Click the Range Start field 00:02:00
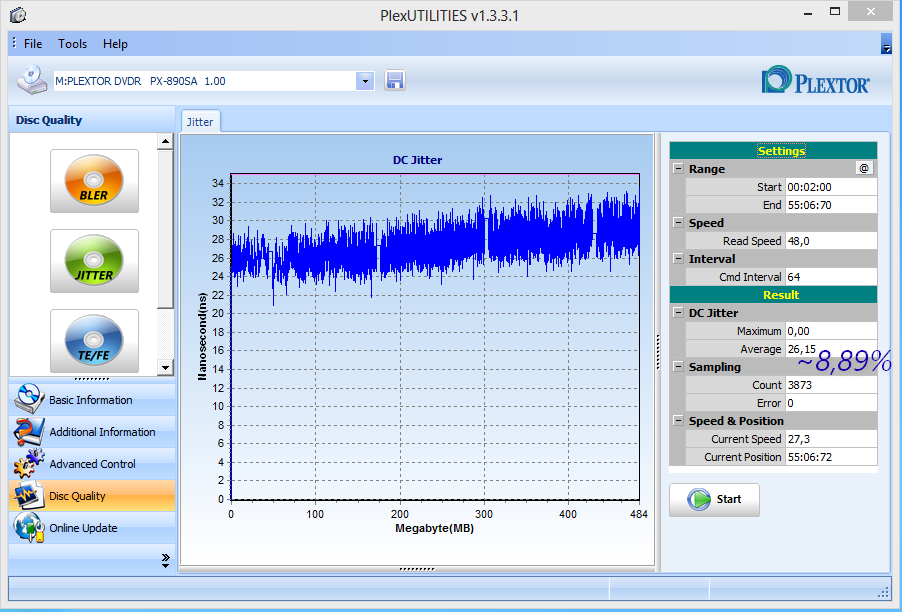 831,186
